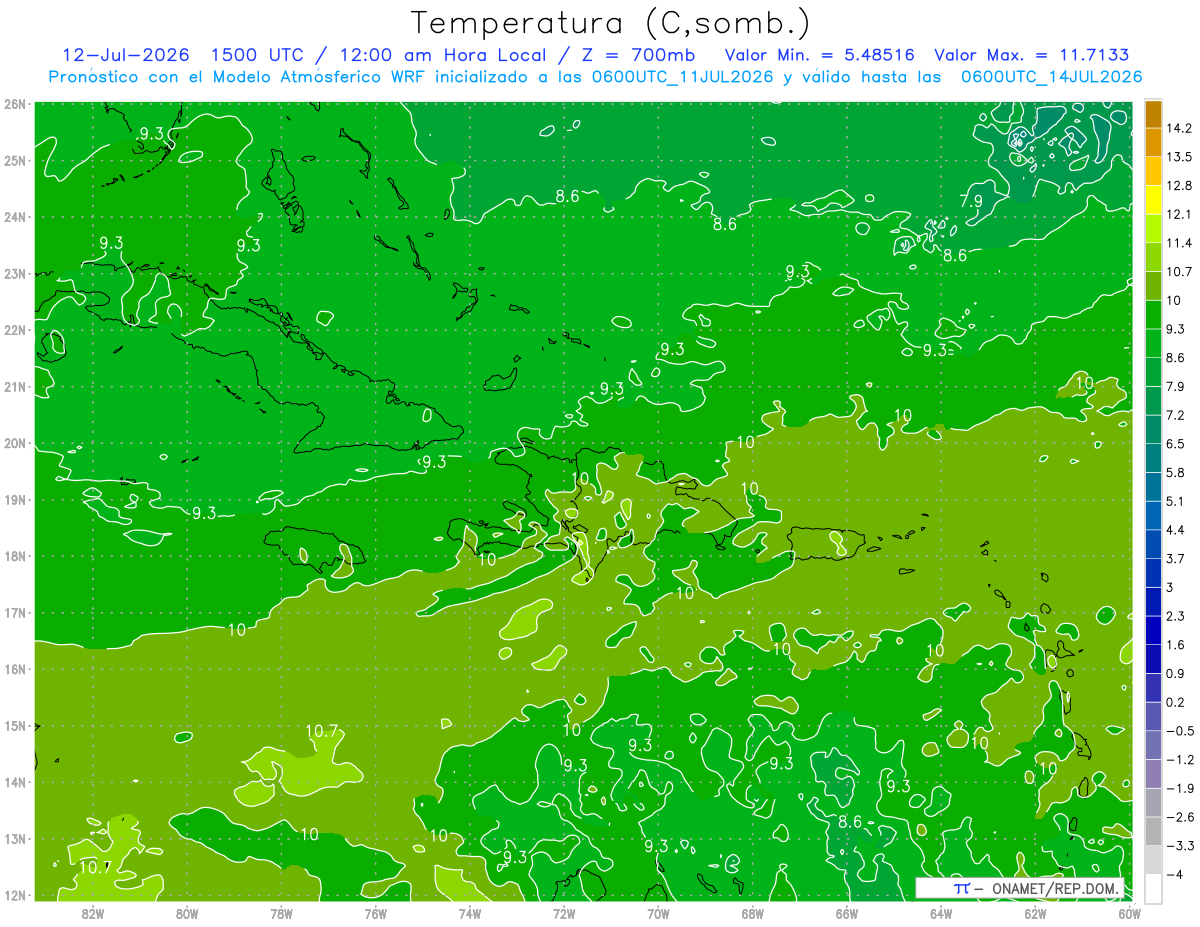
Task: Click the title "Temperatura (C,somb.)"
Action: coord(611,23)
